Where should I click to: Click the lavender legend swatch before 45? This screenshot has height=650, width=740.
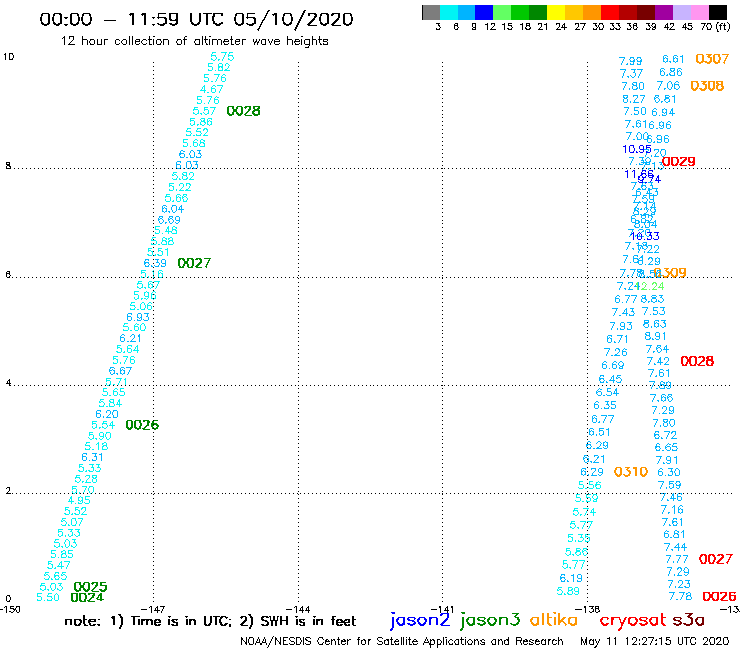(x=681, y=12)
